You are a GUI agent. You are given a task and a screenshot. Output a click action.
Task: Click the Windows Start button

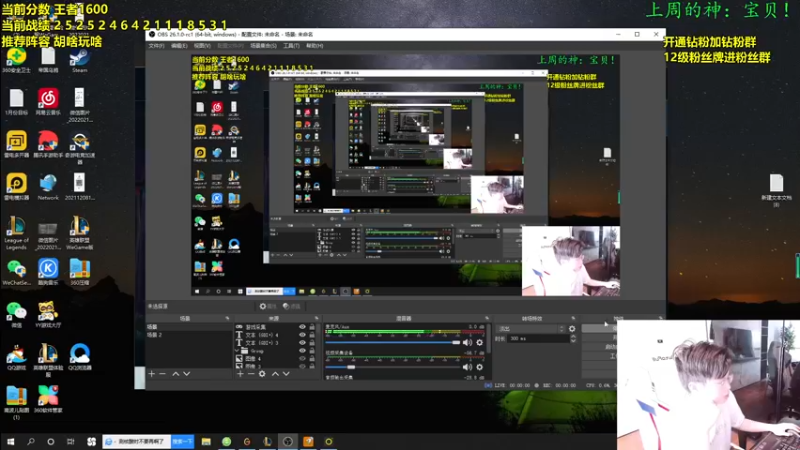point(11,441)
